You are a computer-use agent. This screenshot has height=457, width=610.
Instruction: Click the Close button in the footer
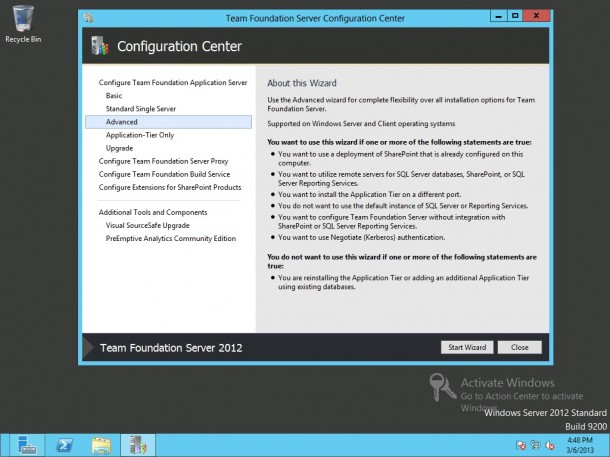[520, 347]
